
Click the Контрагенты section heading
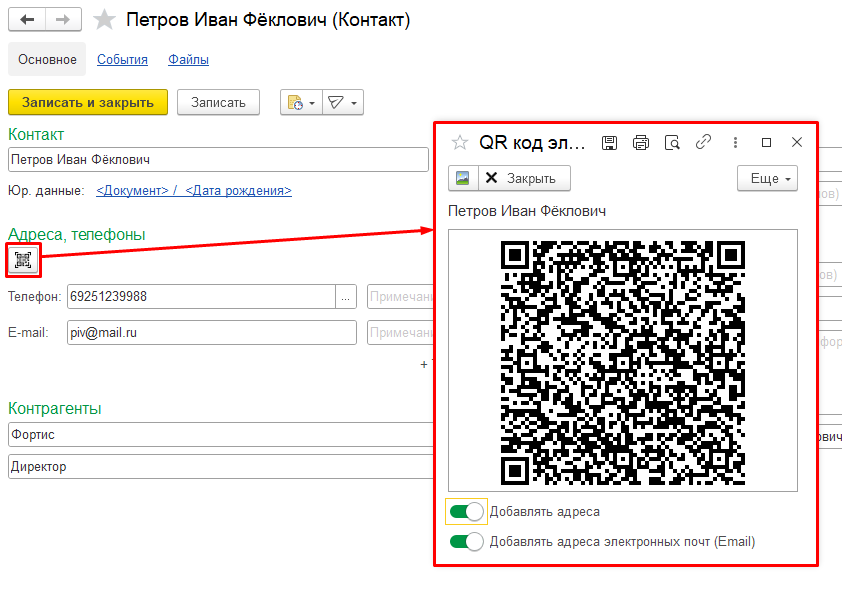[55, 408]
